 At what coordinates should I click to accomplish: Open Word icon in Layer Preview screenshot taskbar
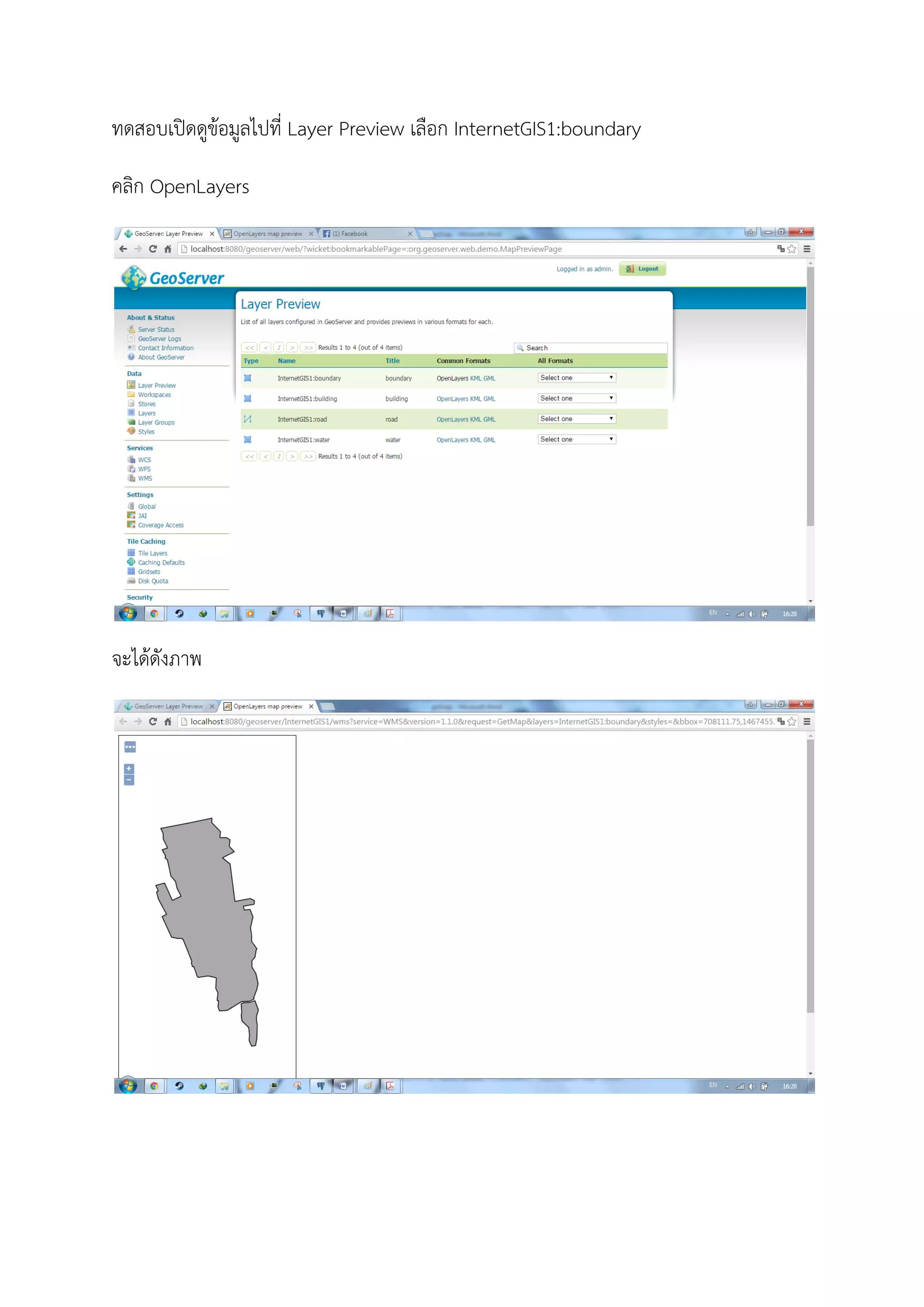(x=343, y=614)
